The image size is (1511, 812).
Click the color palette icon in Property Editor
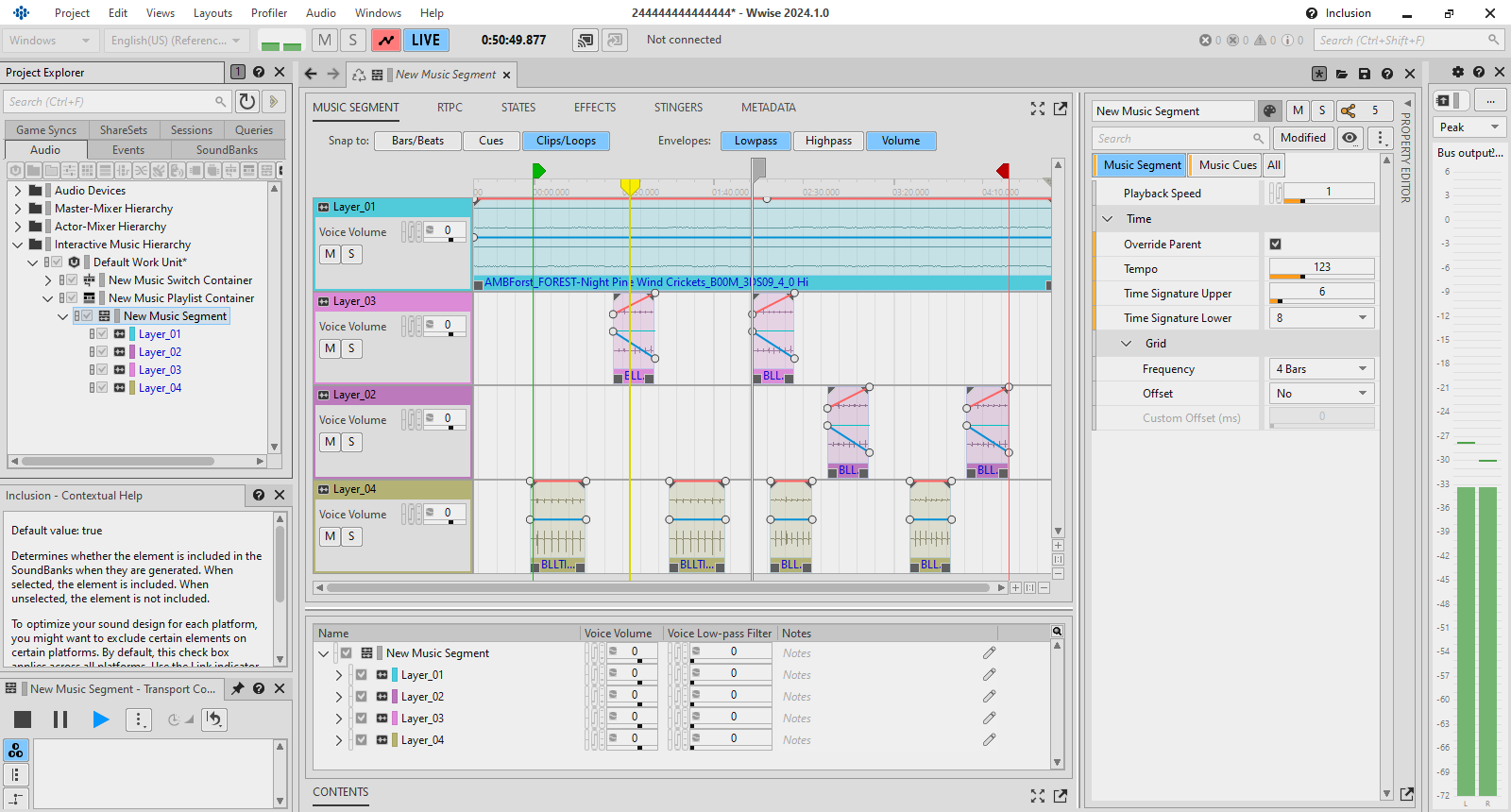(1270, 111)
